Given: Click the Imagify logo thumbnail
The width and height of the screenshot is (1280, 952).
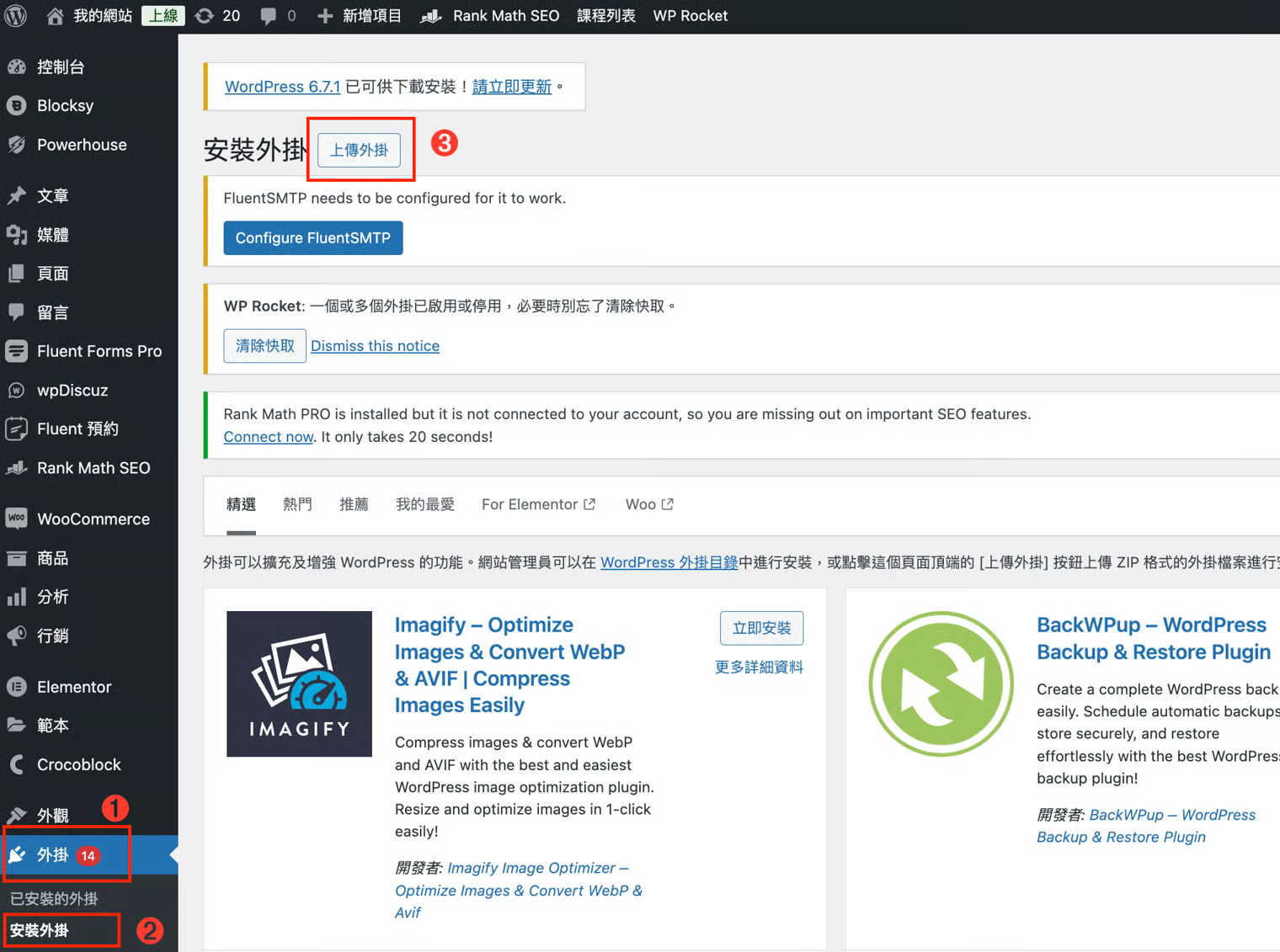Looking at the screenshot, I should [x=299, y=683].
